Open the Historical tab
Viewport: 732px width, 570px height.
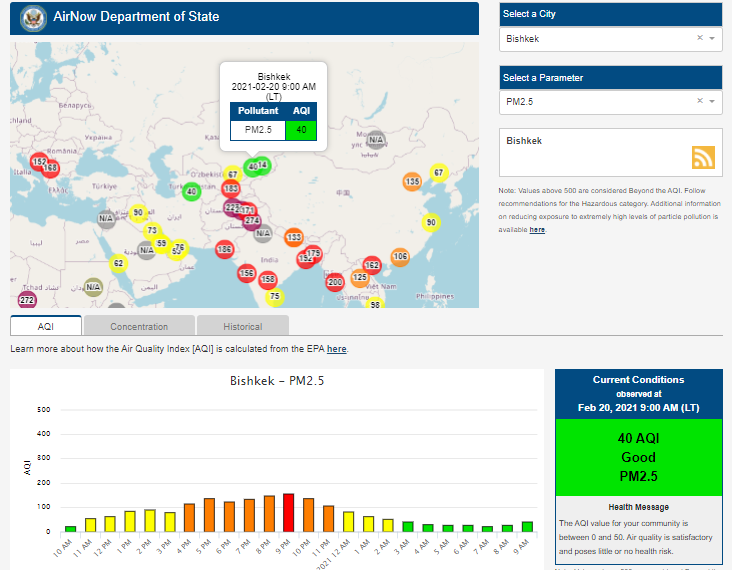click(243, 326)
